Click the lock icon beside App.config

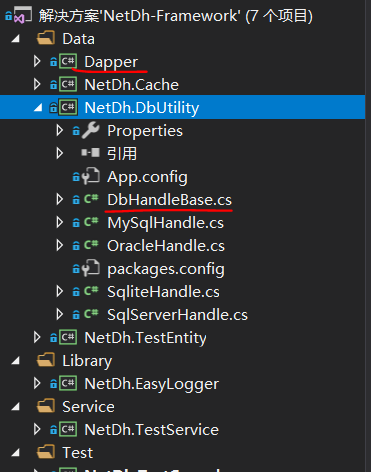[76, 177]
